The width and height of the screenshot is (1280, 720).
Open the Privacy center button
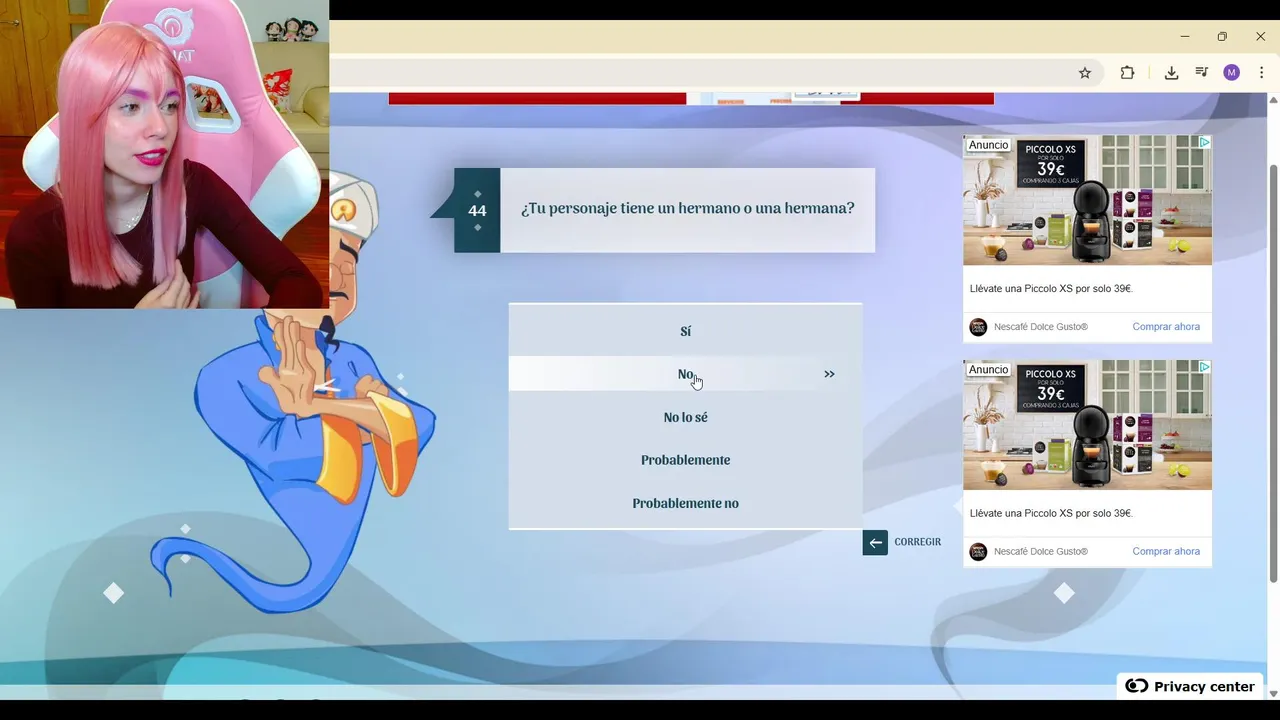point(1190,686)
